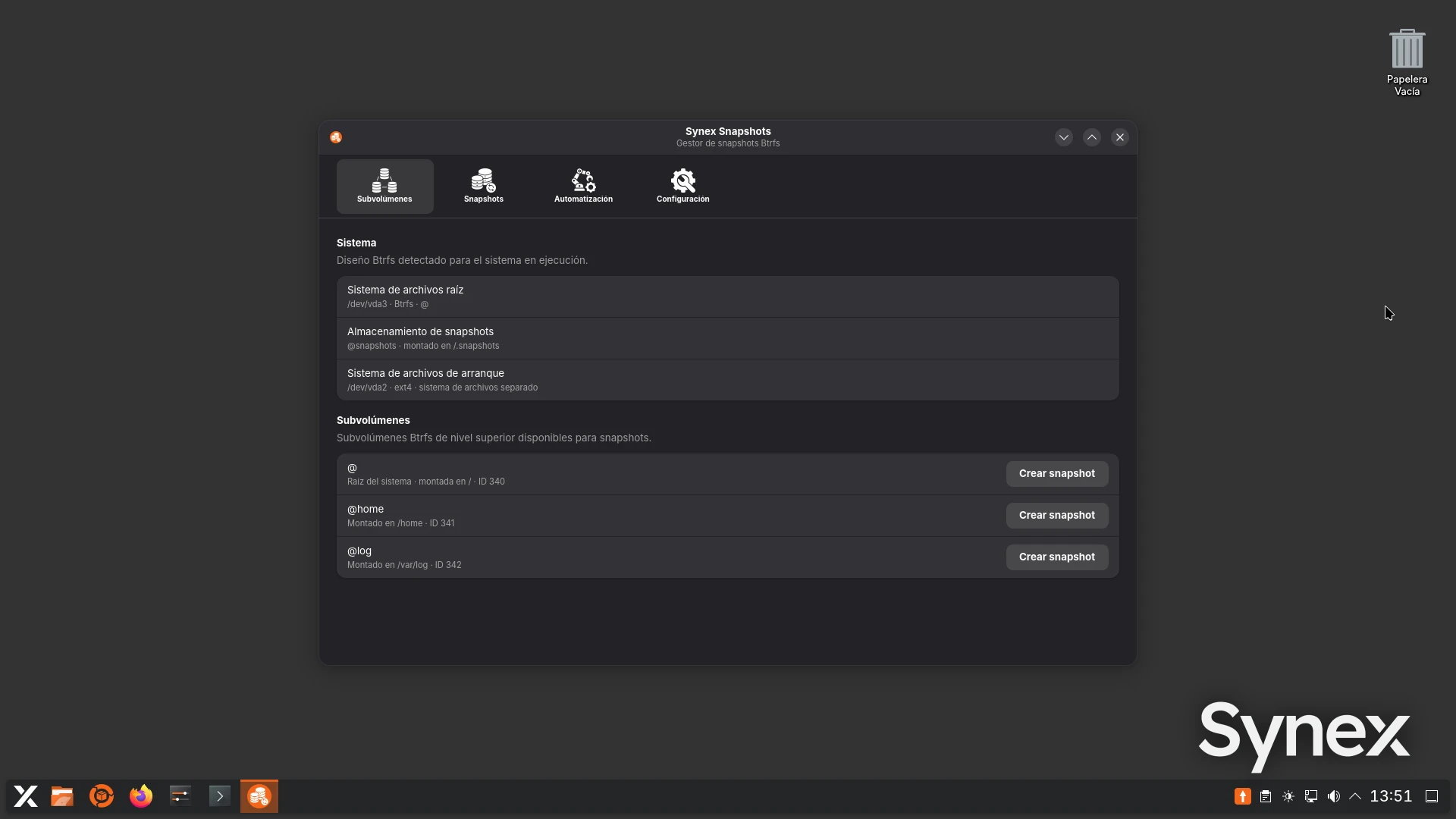Open the brightness tray icon
The height and width of the screenshot is (819, 1456).
point(1288,796)
